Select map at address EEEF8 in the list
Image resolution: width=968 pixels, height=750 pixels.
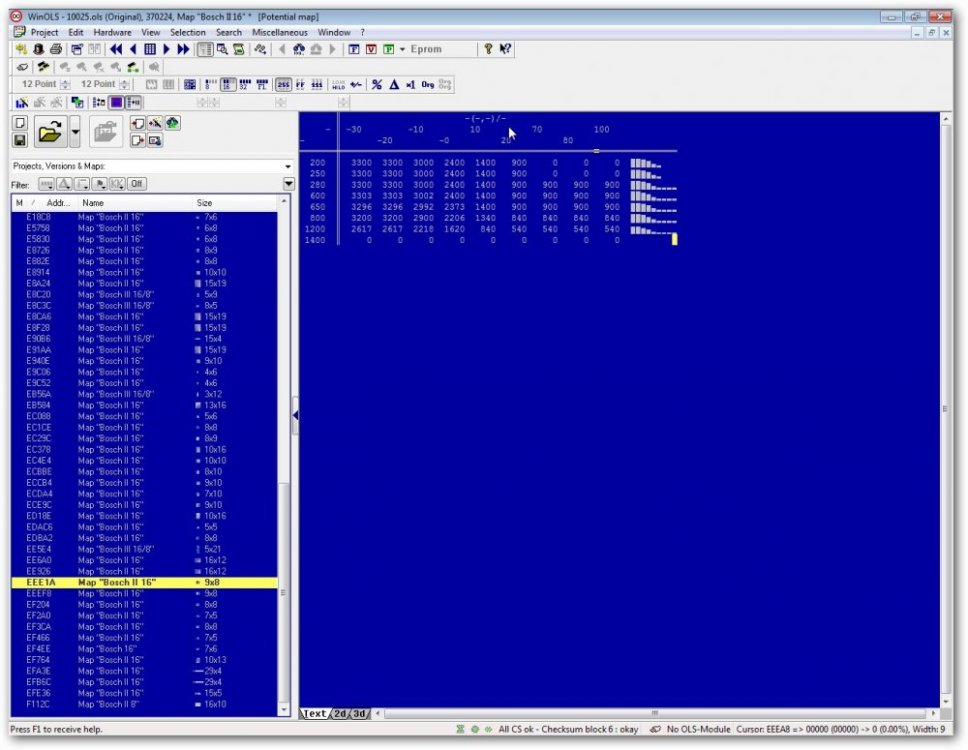[x=40, y=593]
